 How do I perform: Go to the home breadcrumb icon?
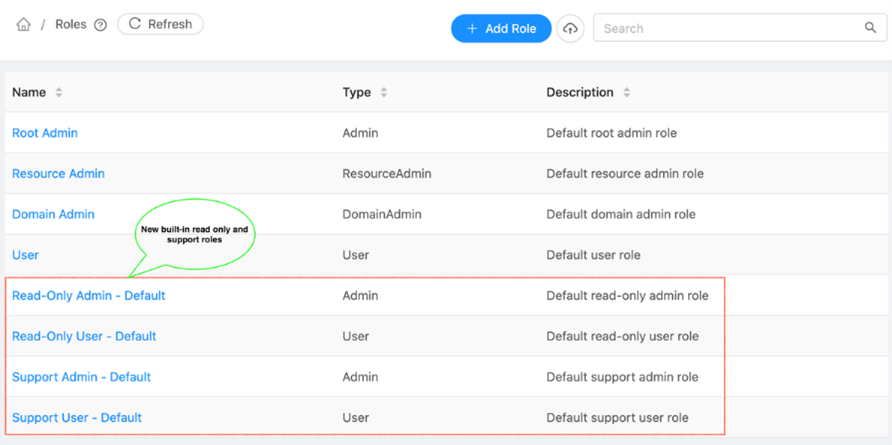[x=23, y=24]
